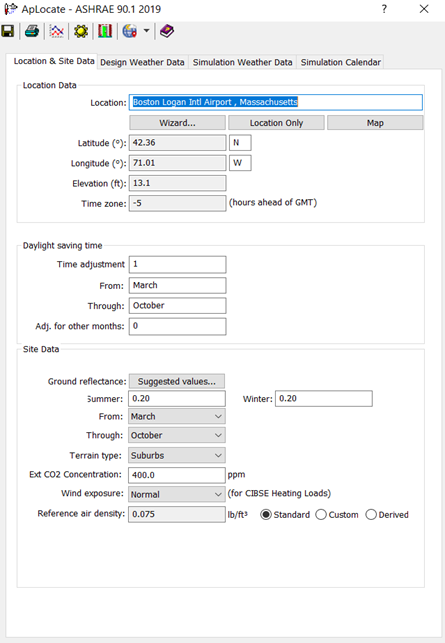The height and width of the screenshot is (643, 445).
Task: Click the Ext CO2 Concentration field
Action: tap(177, 475)
